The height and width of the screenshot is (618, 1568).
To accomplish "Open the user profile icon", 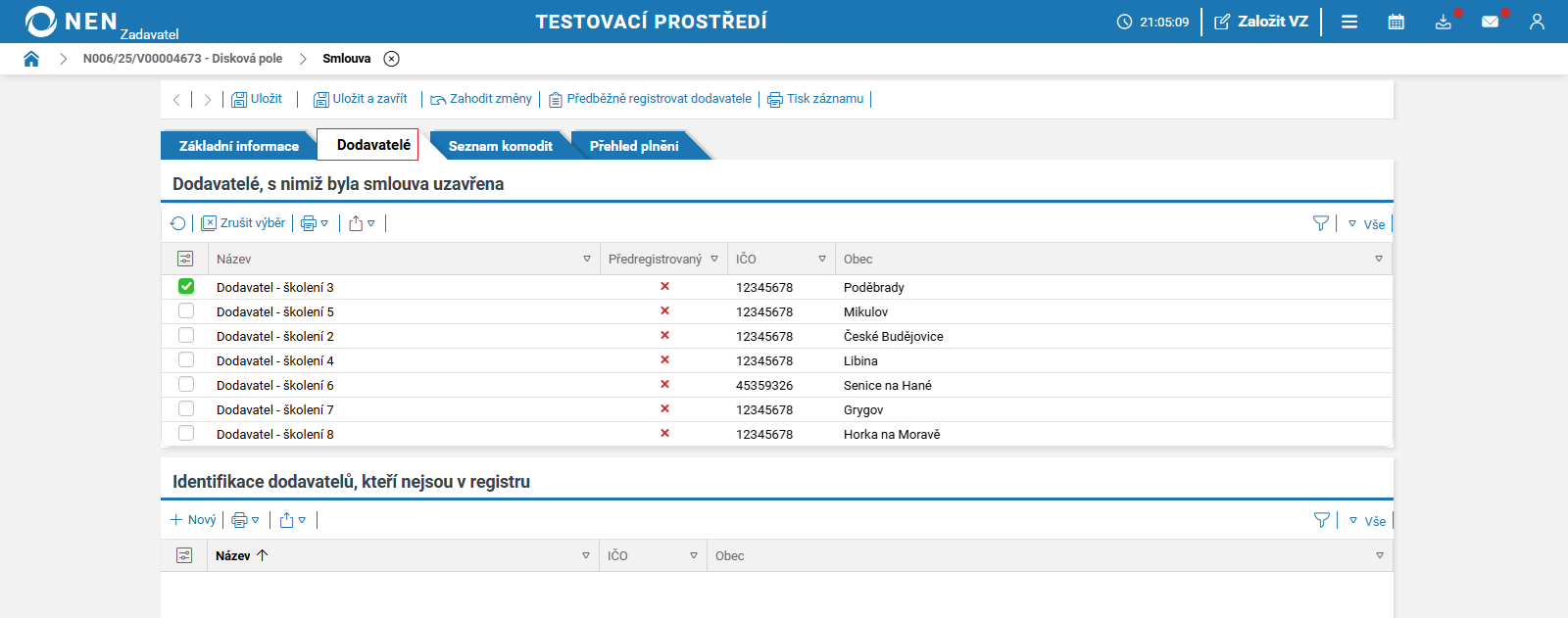I will click(x=1537, y=22).
